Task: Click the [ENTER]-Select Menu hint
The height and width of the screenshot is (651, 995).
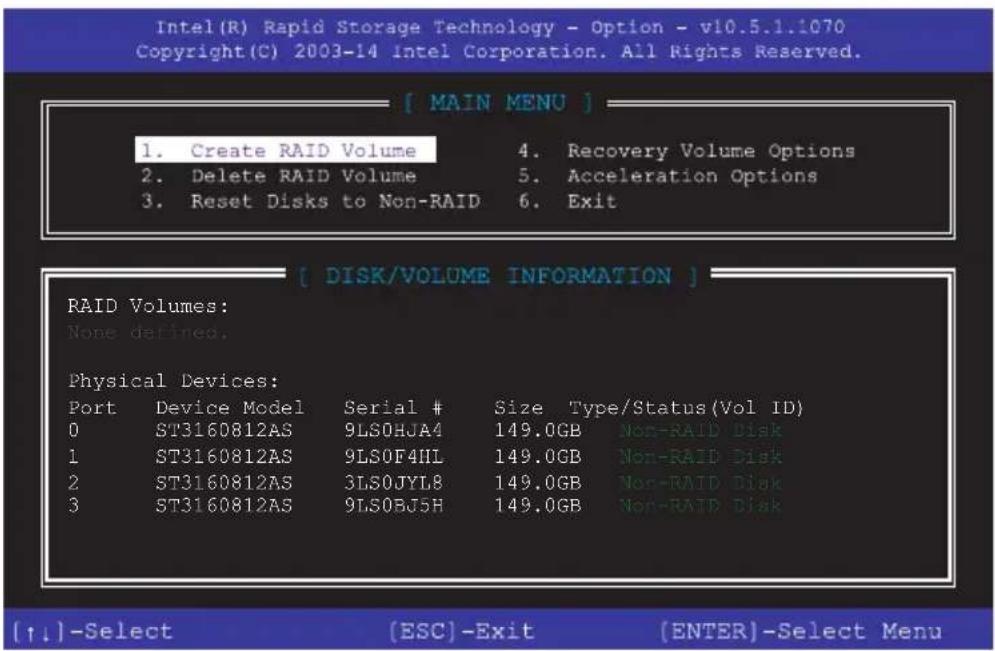Action: tap(800, 631)
